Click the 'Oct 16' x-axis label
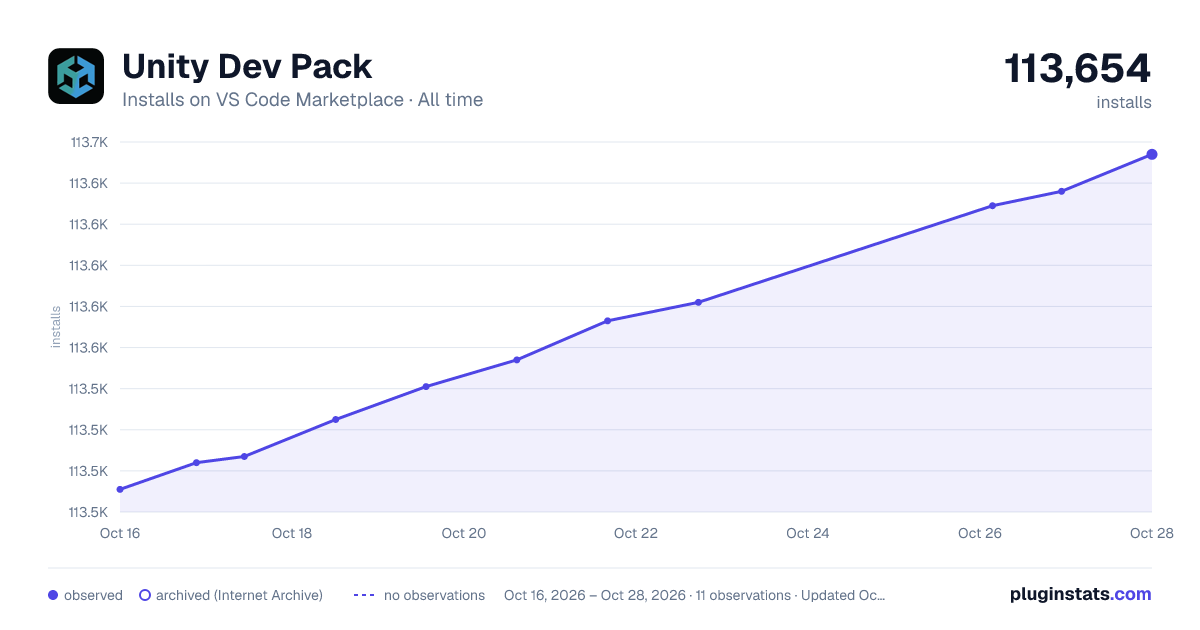 coord(120,533)
